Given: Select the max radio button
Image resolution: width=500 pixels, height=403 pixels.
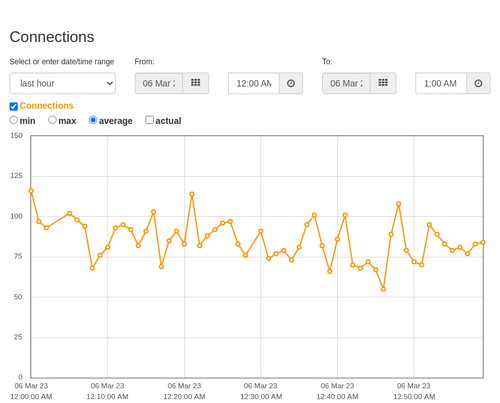Looking at the screenshot, I should pos(52,120).
